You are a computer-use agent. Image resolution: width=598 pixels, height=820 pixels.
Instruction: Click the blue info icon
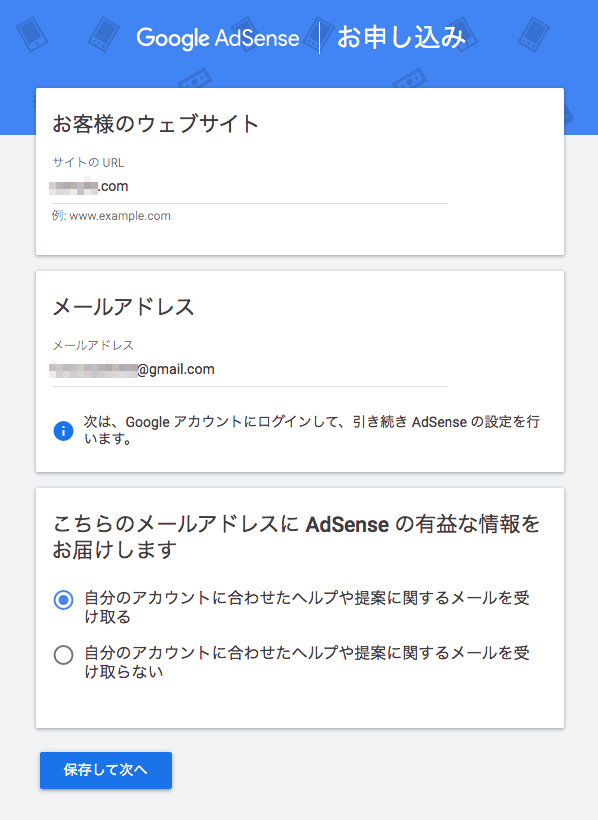tap(63, 431)
